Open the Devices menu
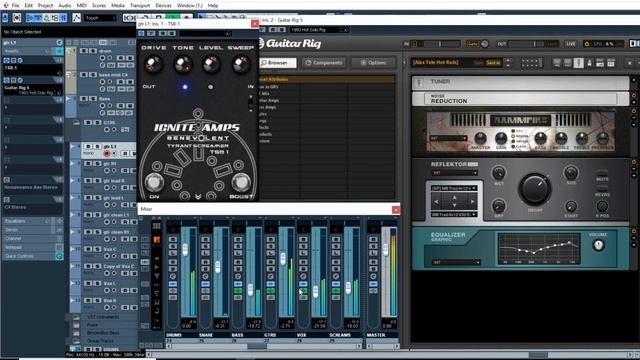The image size is (640, 360). coord(163,5)
